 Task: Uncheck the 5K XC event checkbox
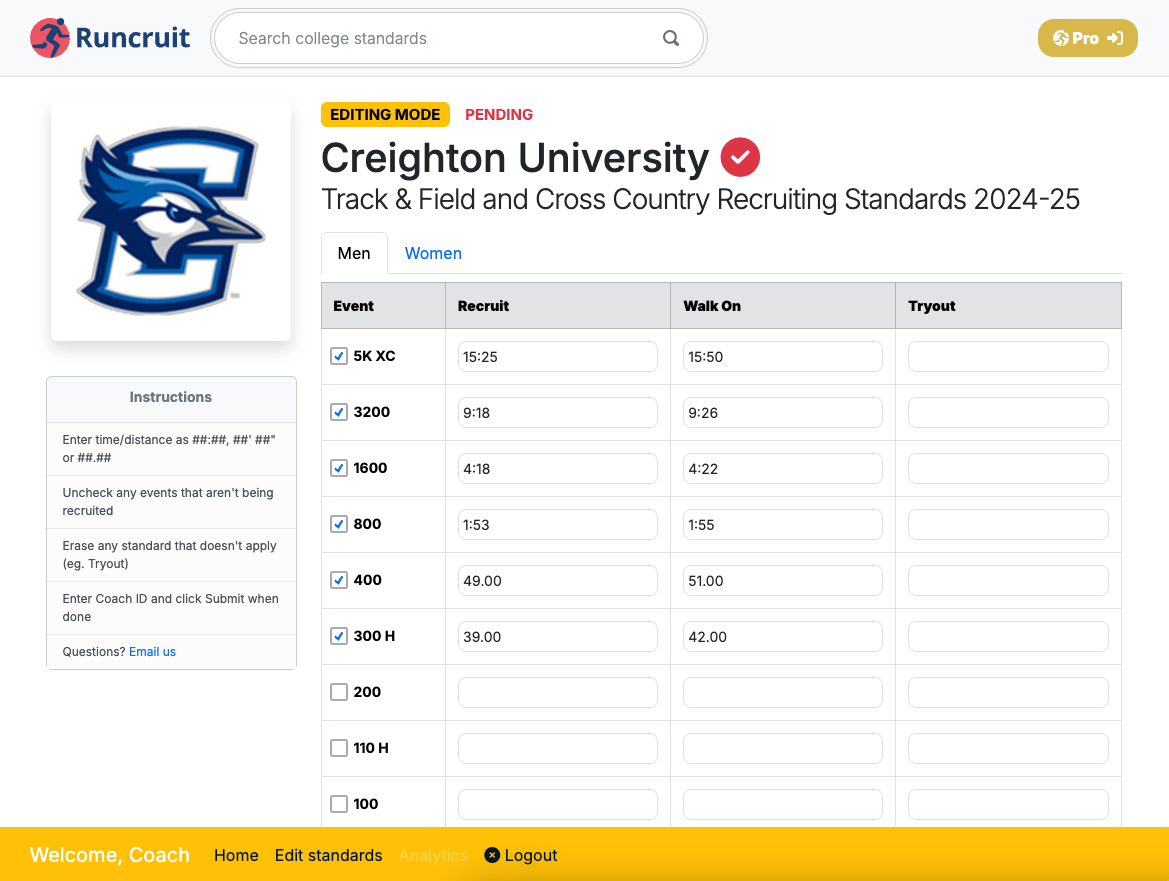point(339,356)
